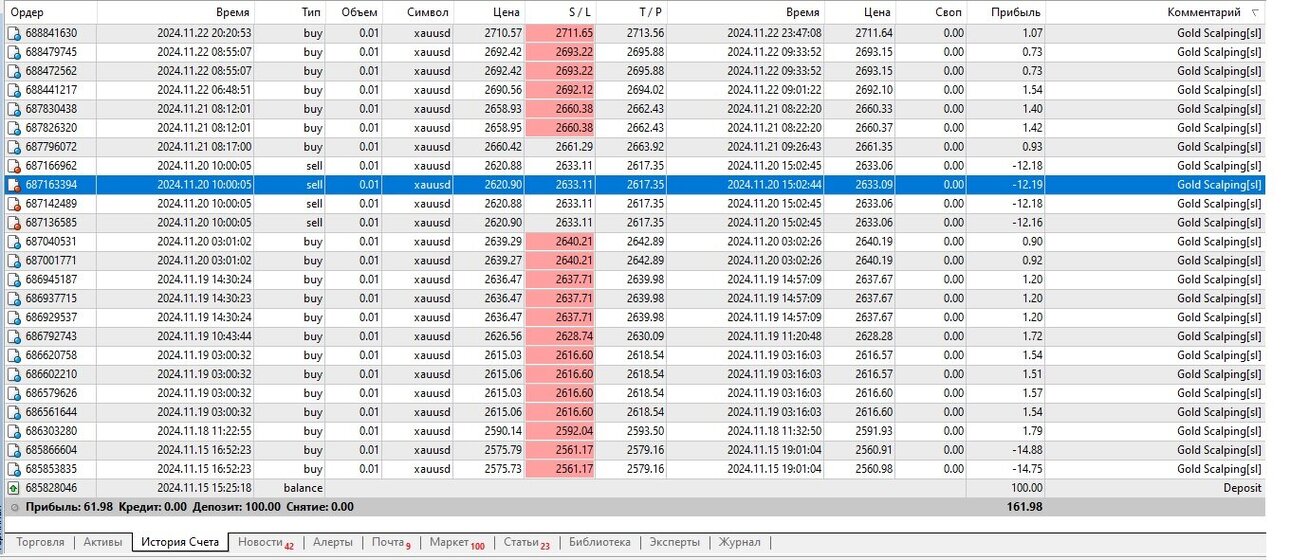Sort by the Ордер column header
This screenshot has height=560, width=1290.
(49, 12)
